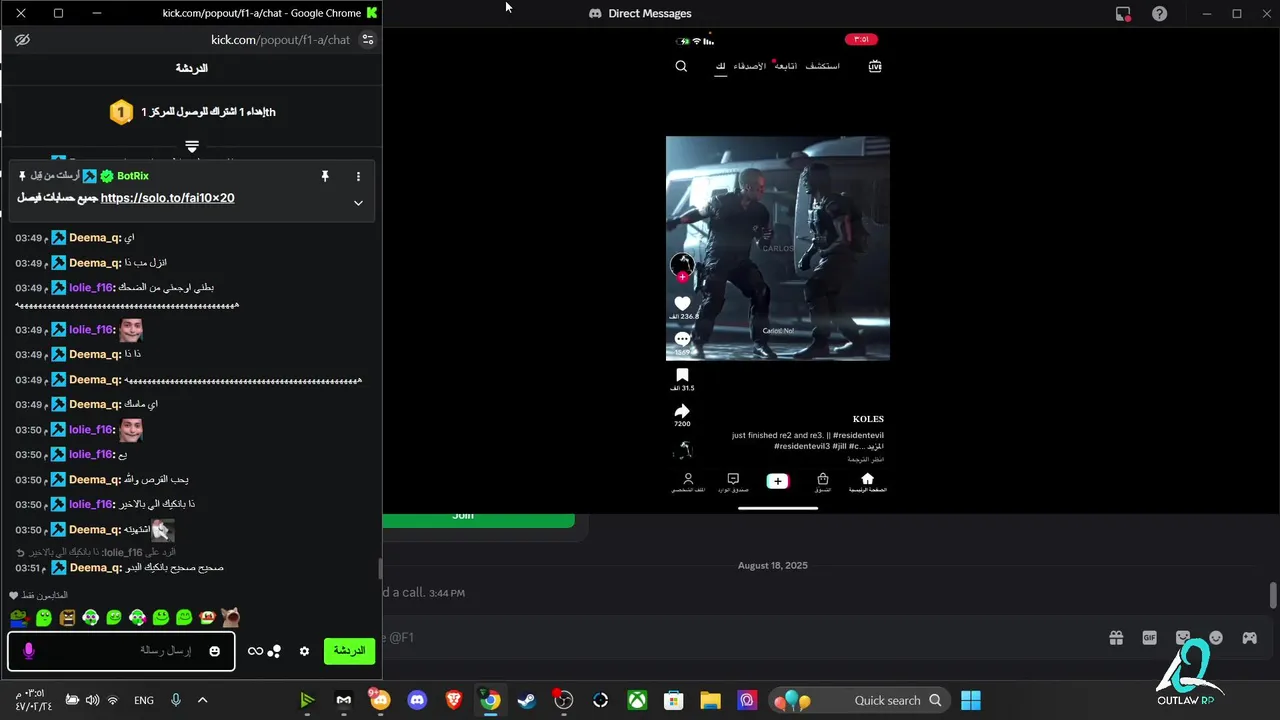This screenshot has height=720, width=1280.
Task: Open the TikTok inbox icon
Action: [733, 479]
